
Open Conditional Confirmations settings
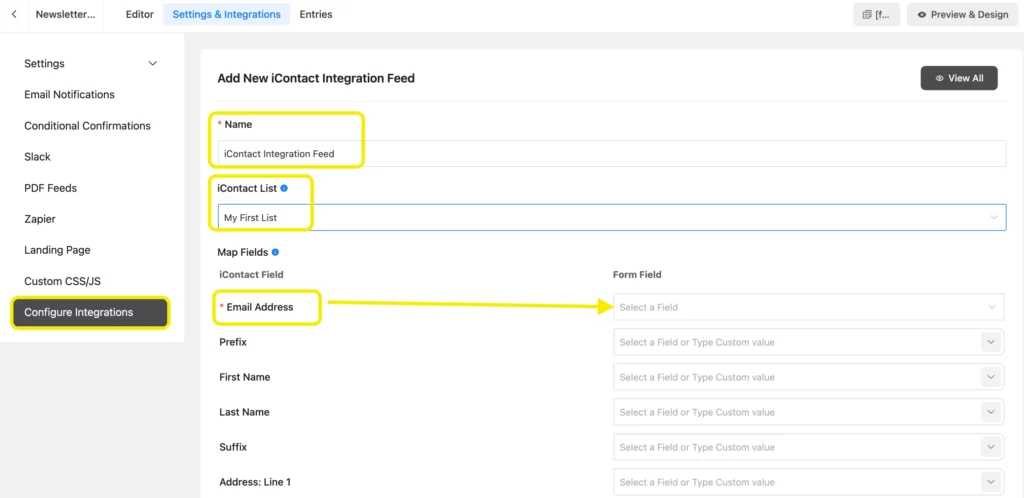(88, 126)
